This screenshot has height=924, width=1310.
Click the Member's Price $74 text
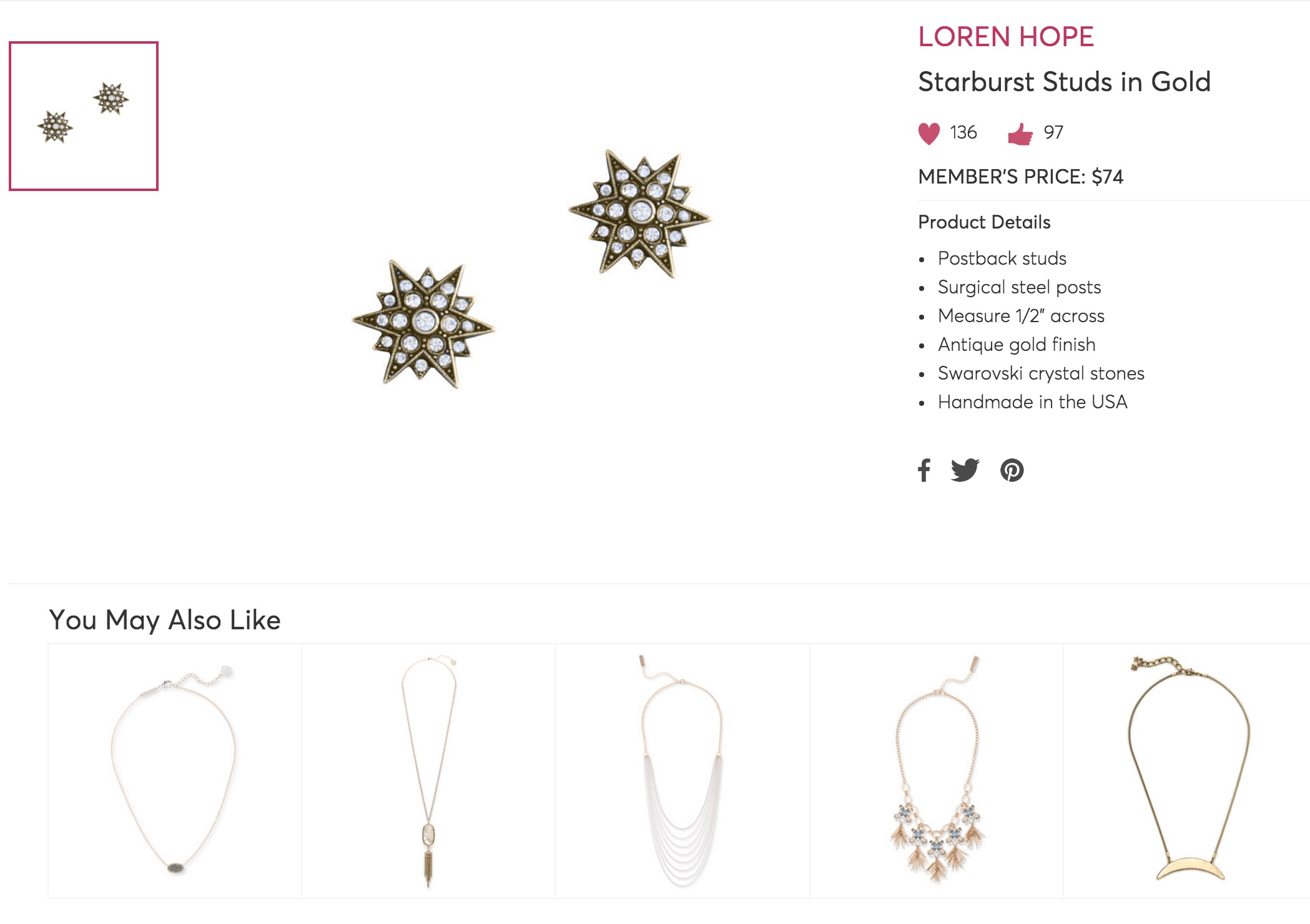(x=1020, y=177)
